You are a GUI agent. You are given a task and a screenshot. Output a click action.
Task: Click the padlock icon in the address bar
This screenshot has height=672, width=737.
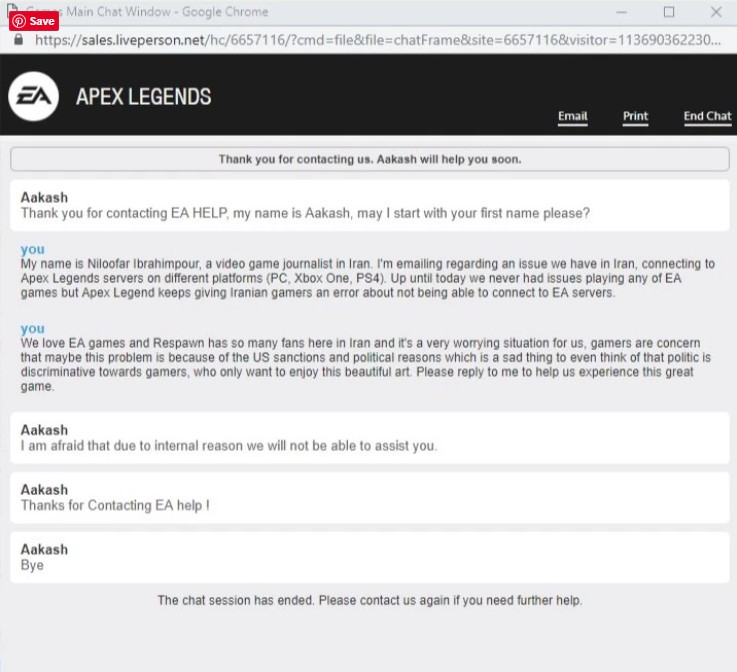(x=18, y=39)
